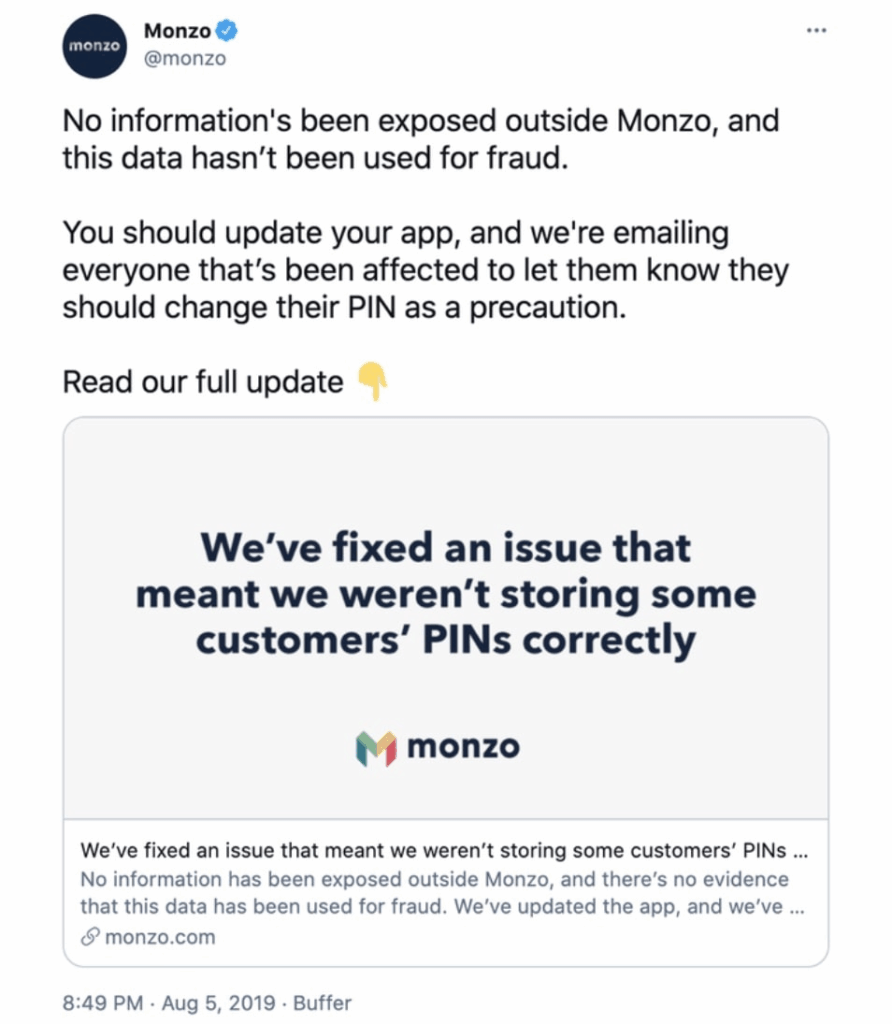Click the pointing-down hand emoji
The width and height of the screenshot is (892, 1024).
[x=372, y=381]
